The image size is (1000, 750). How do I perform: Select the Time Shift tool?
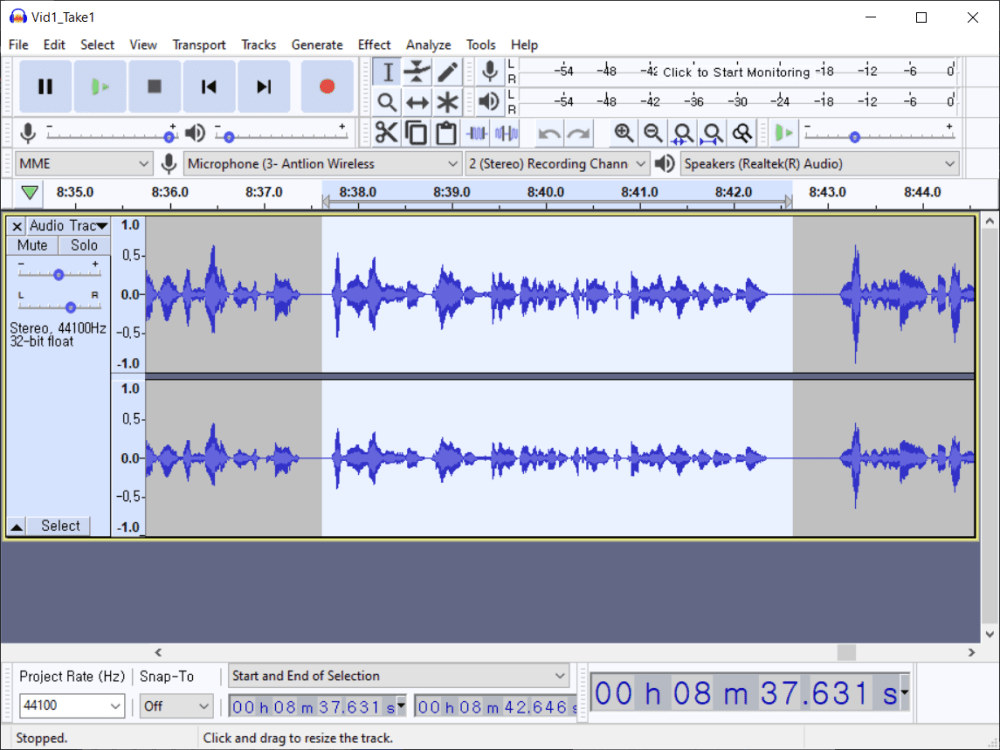[417, 102]
